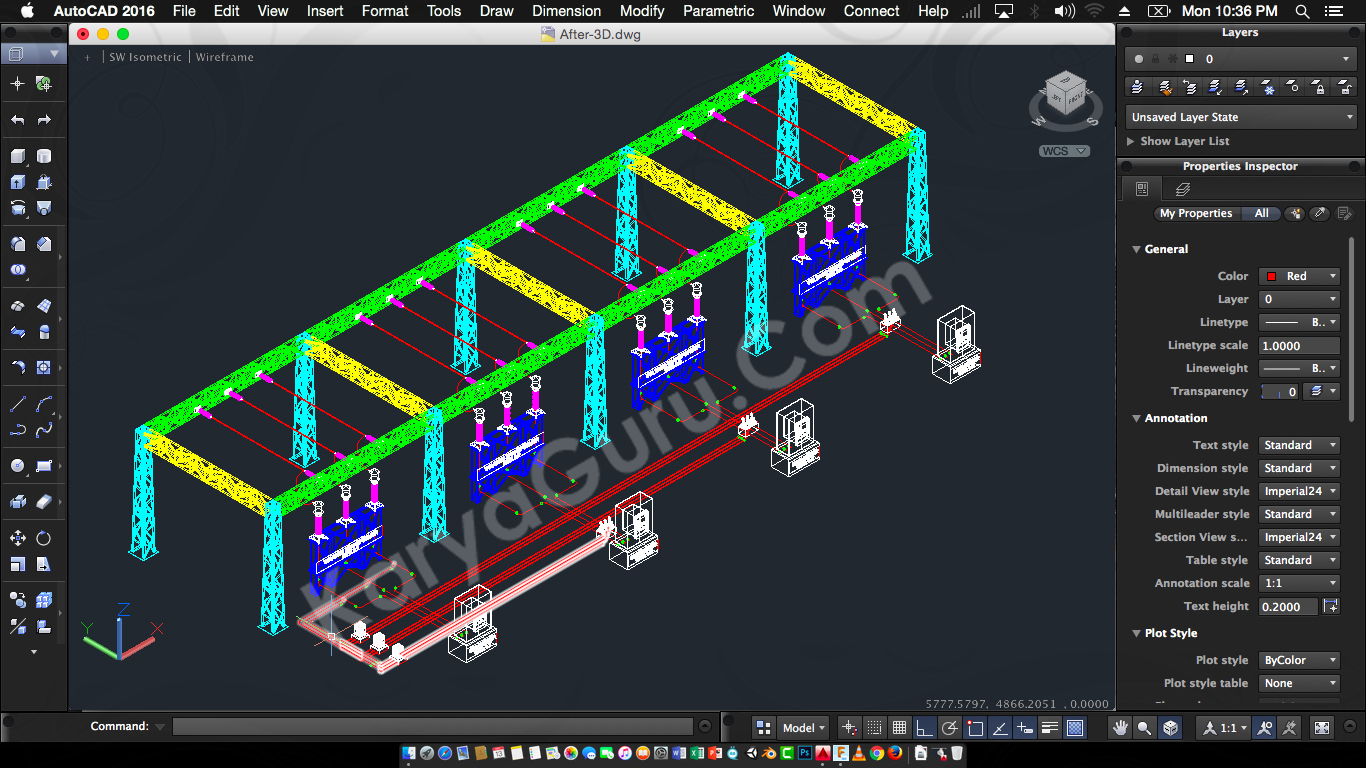The image size is (1366, 768).
Task: Toggle Polar Tracking in status bar
Action: click(950, 728)
